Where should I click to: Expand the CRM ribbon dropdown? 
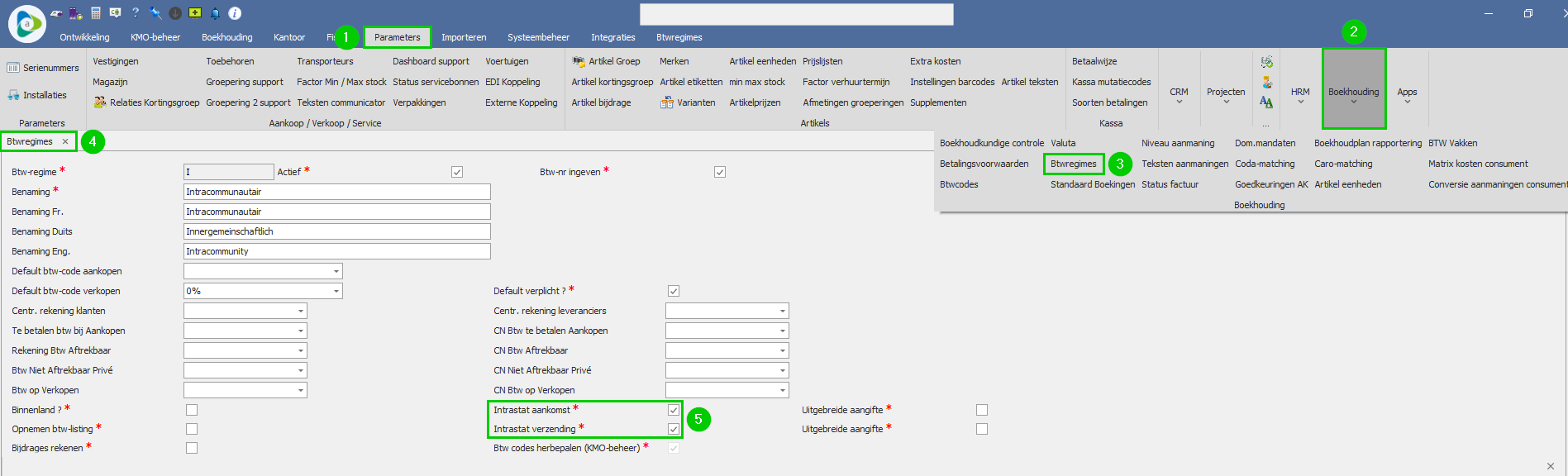tap(1179, 96)
